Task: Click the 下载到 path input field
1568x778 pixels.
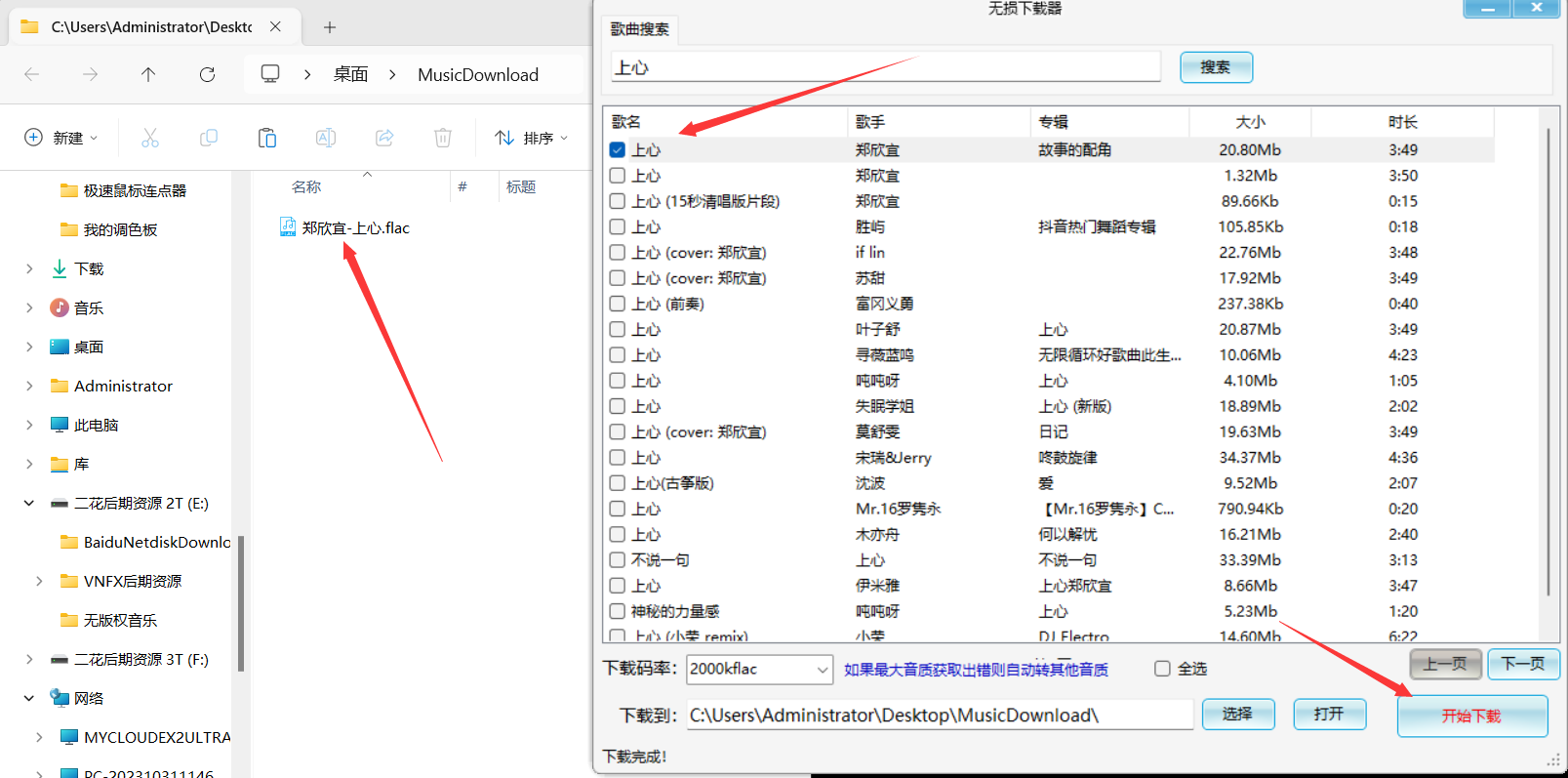Action: (x=940, y=716)
